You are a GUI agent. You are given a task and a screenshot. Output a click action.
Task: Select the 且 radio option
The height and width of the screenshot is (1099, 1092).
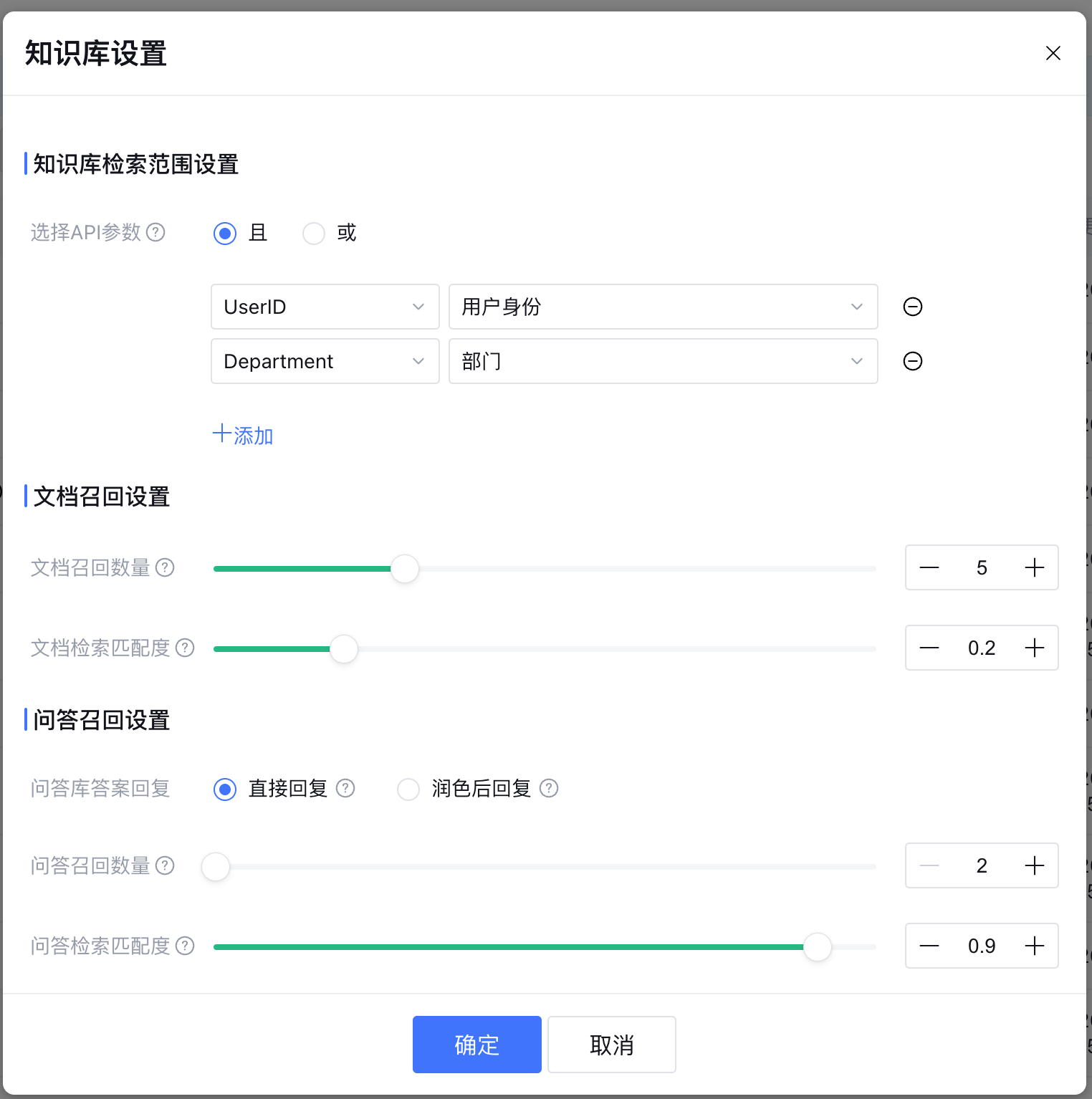(225, 234)
